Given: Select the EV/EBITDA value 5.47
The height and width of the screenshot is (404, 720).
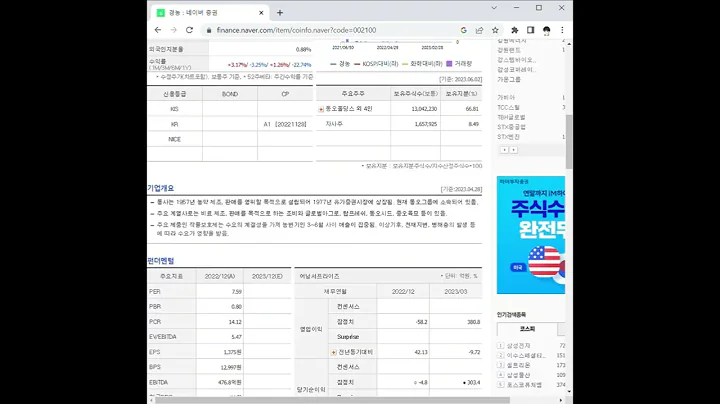Looking at the screenshot, I should pos(236,337).
